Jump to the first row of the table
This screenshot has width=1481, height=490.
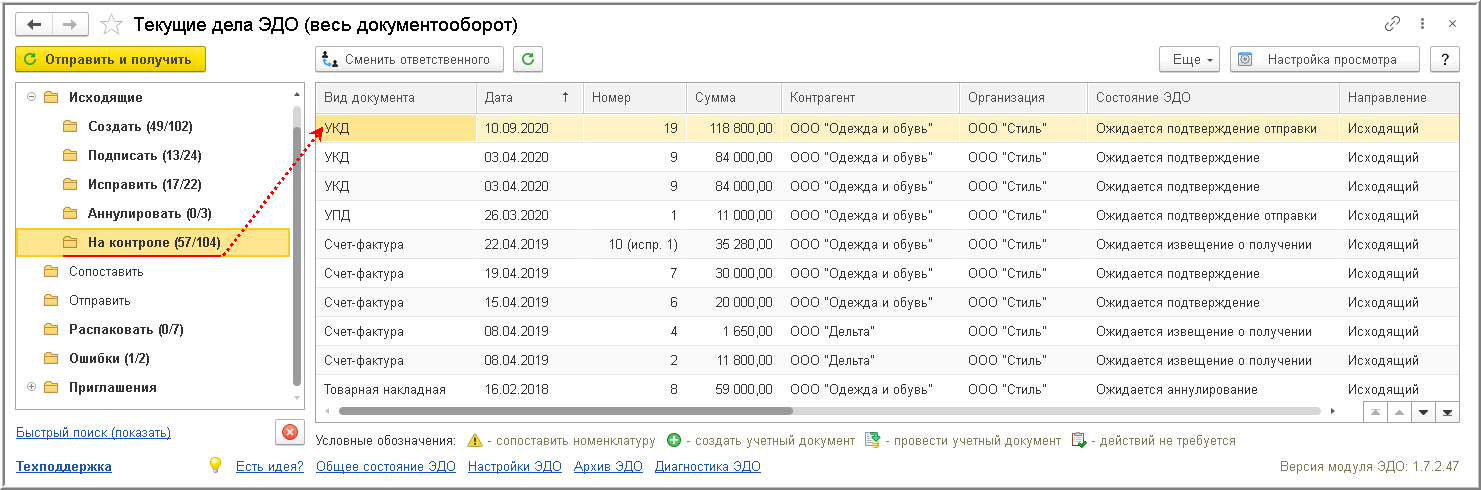pyautogui.click(x=1376, y=411)
